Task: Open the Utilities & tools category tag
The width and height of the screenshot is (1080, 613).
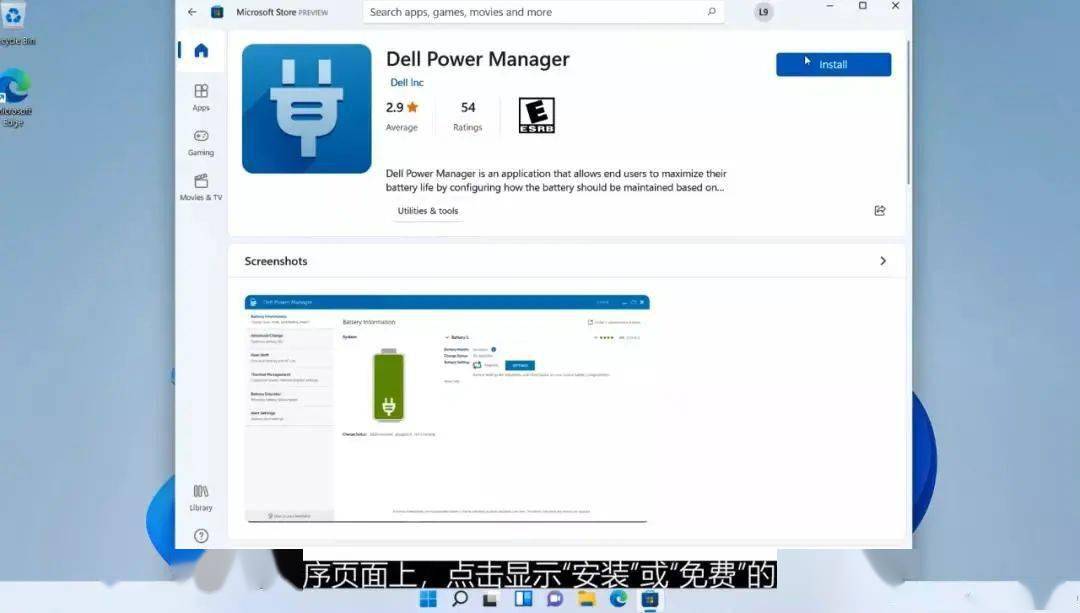Action: click(428, 211)
